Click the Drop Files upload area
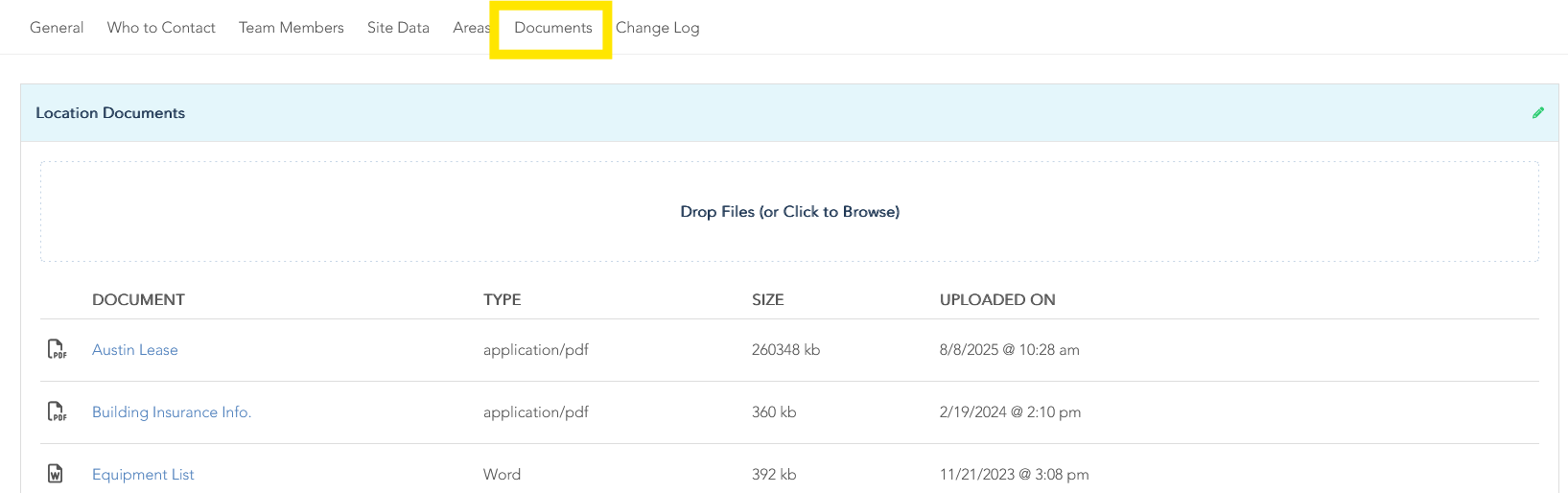Image resolution: width=1568 pixels, height=493 pixels. click(x=789, y=212)
